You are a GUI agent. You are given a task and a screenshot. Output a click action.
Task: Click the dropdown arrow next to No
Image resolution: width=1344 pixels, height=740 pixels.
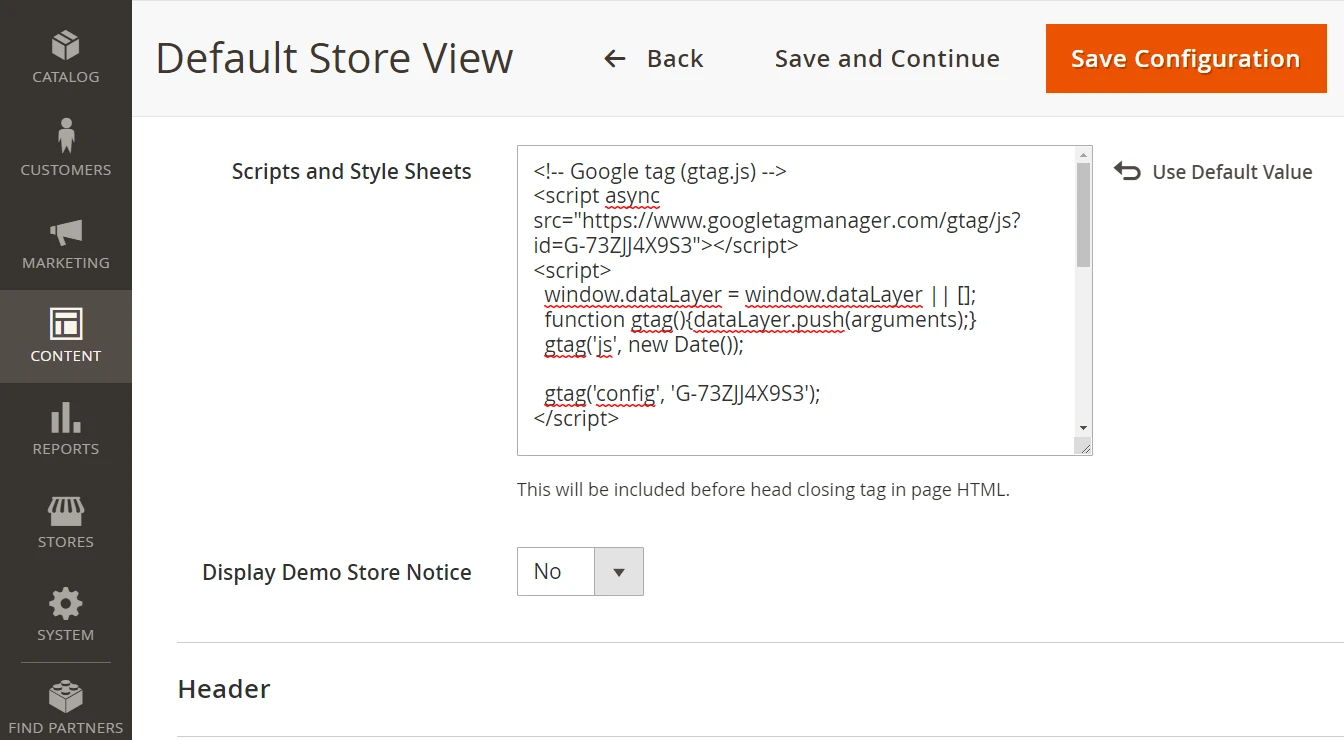pyautogui.click(x=619, y=572)
